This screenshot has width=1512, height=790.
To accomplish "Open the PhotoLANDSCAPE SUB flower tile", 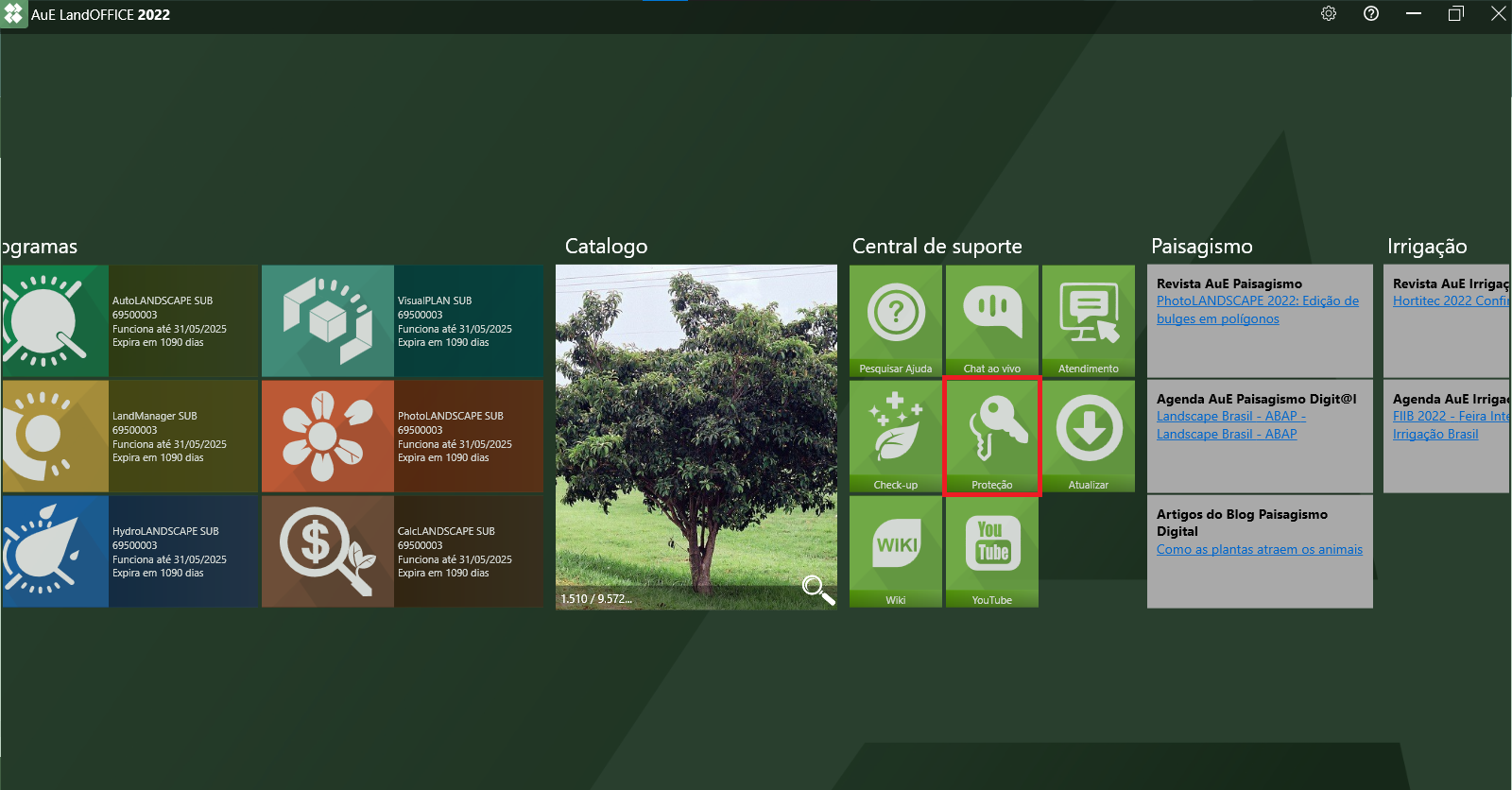I will tap(403, 437).
